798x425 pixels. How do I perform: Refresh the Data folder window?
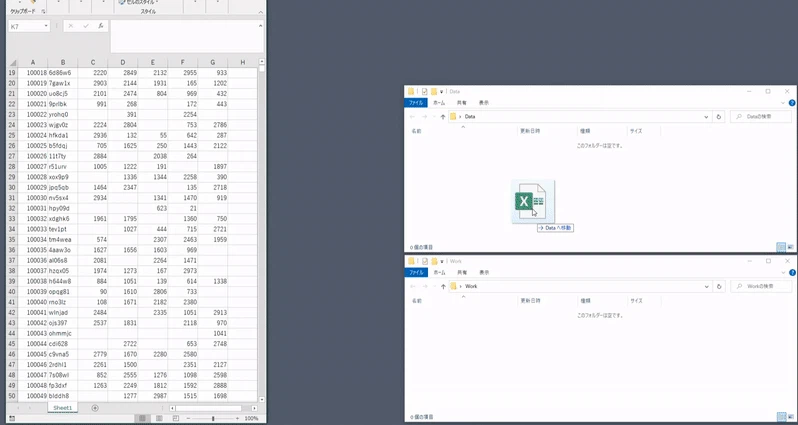[x=719, y=117]
